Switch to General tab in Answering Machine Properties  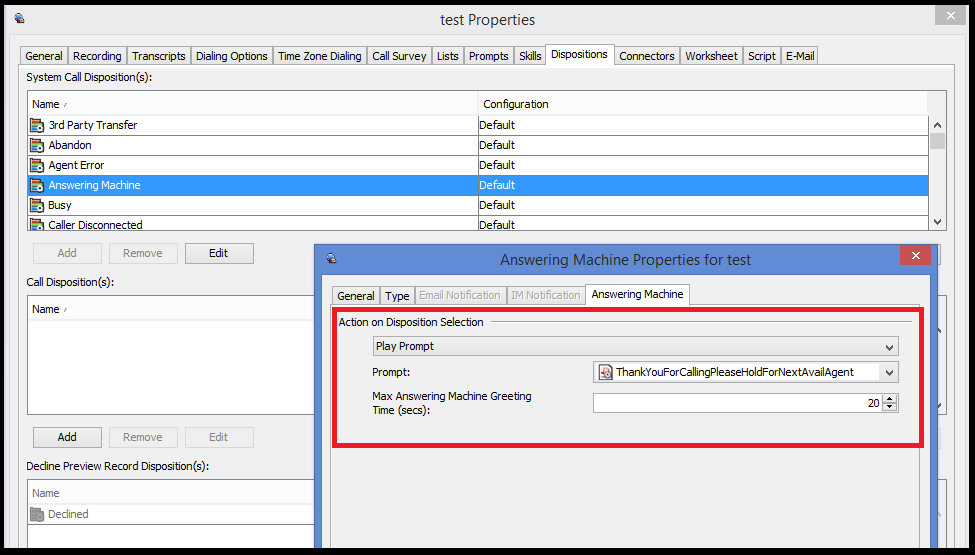tap(356, 296)
